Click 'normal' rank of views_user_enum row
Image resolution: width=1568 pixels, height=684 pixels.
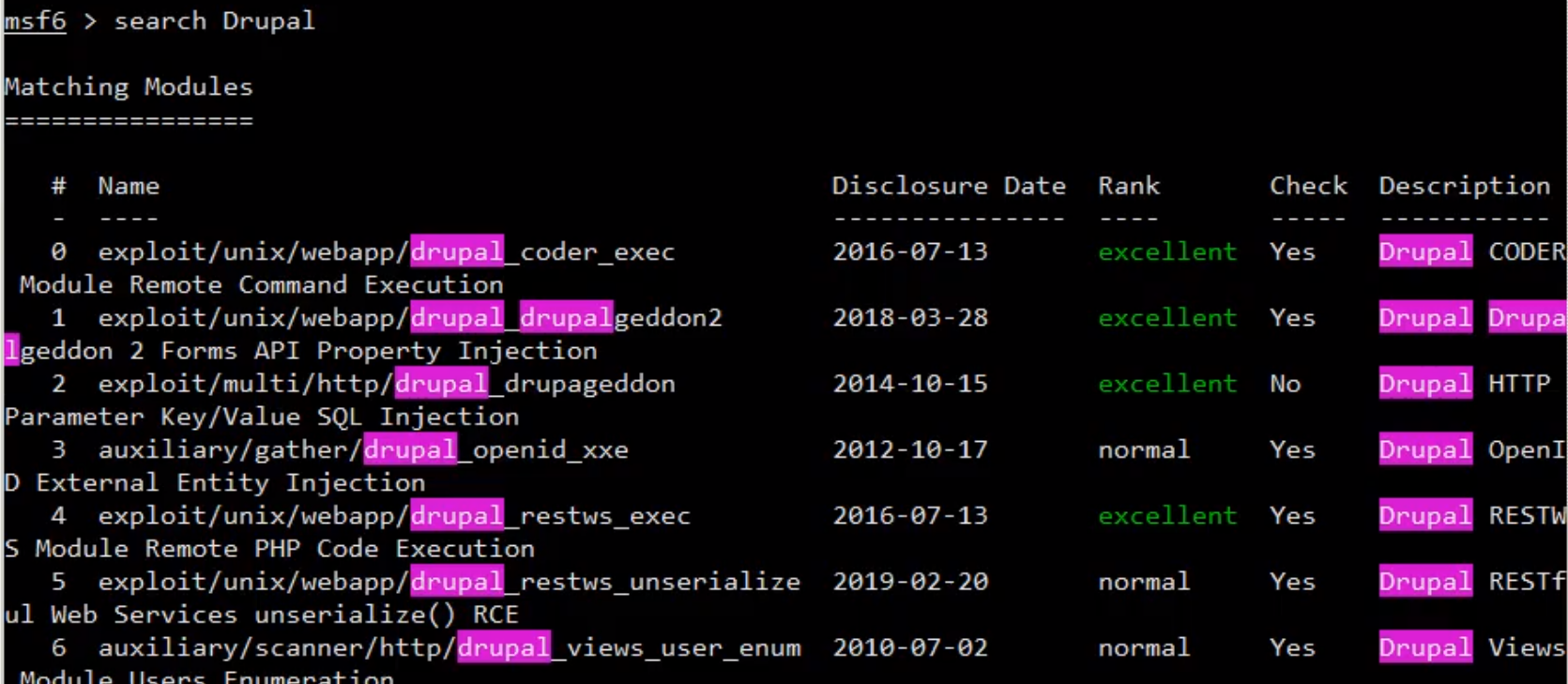click(x=1144, y=647)
